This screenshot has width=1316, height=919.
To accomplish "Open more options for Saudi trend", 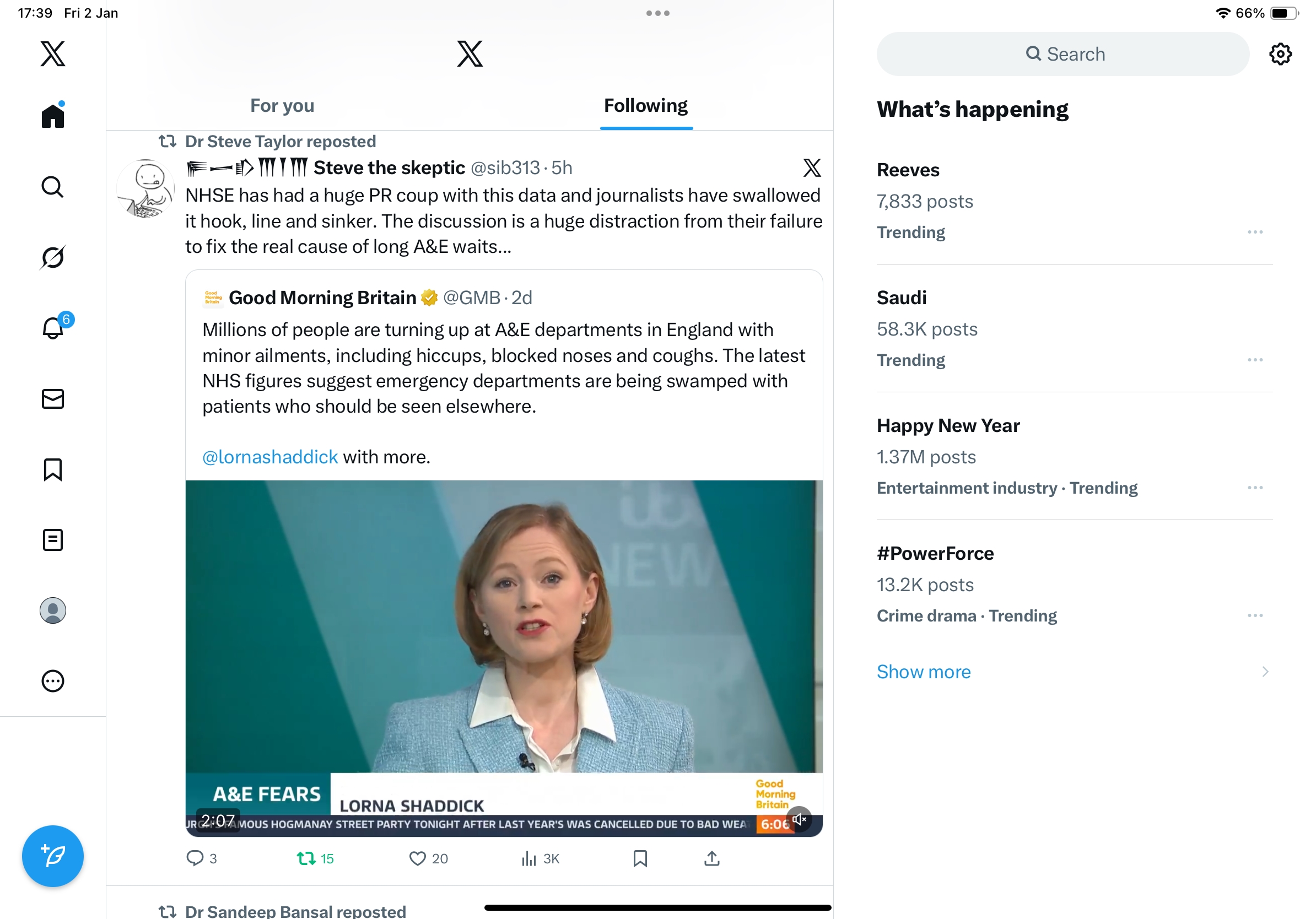I will (x=1255, y=360).
